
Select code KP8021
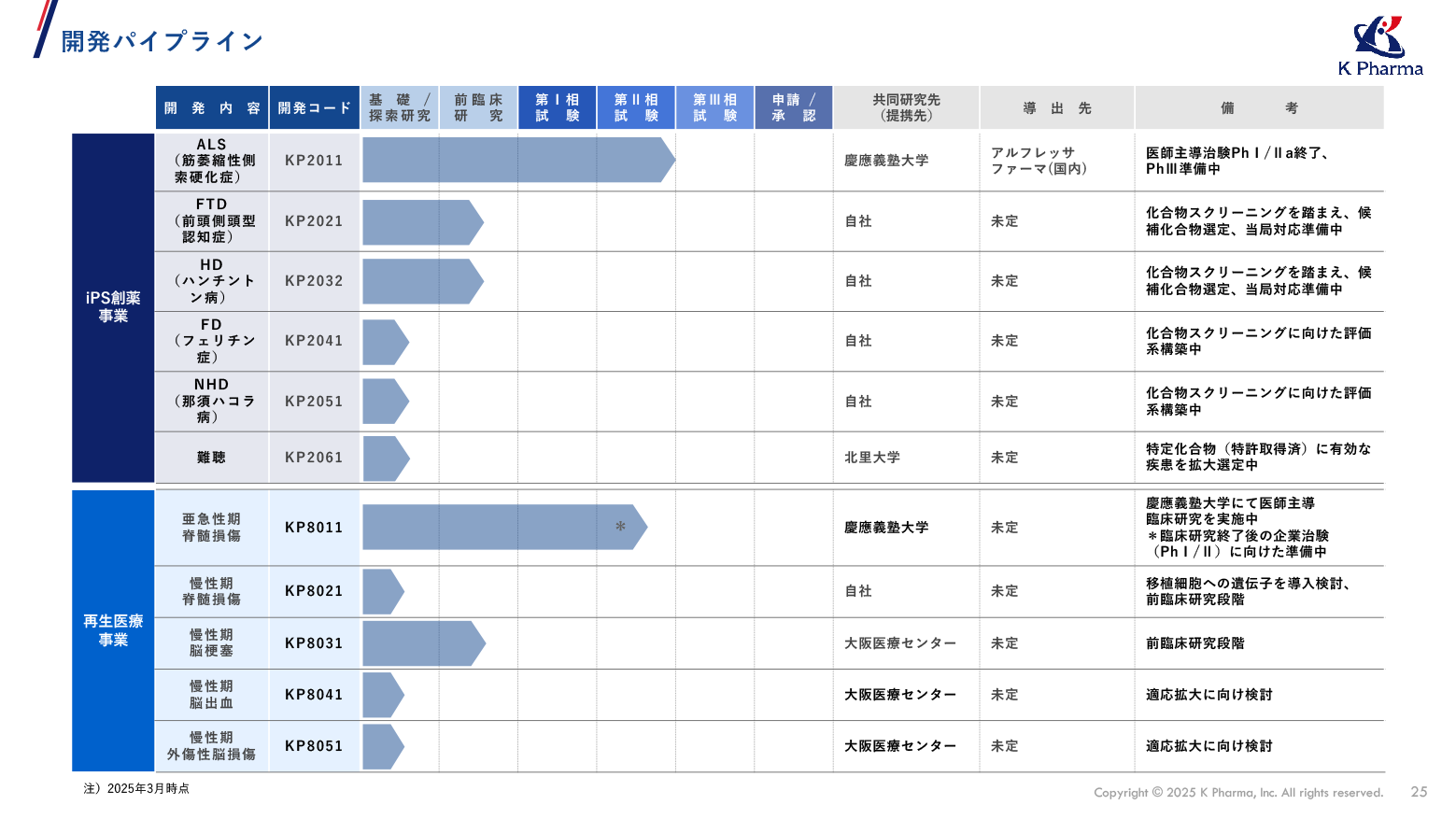click(x=314, y=591)
